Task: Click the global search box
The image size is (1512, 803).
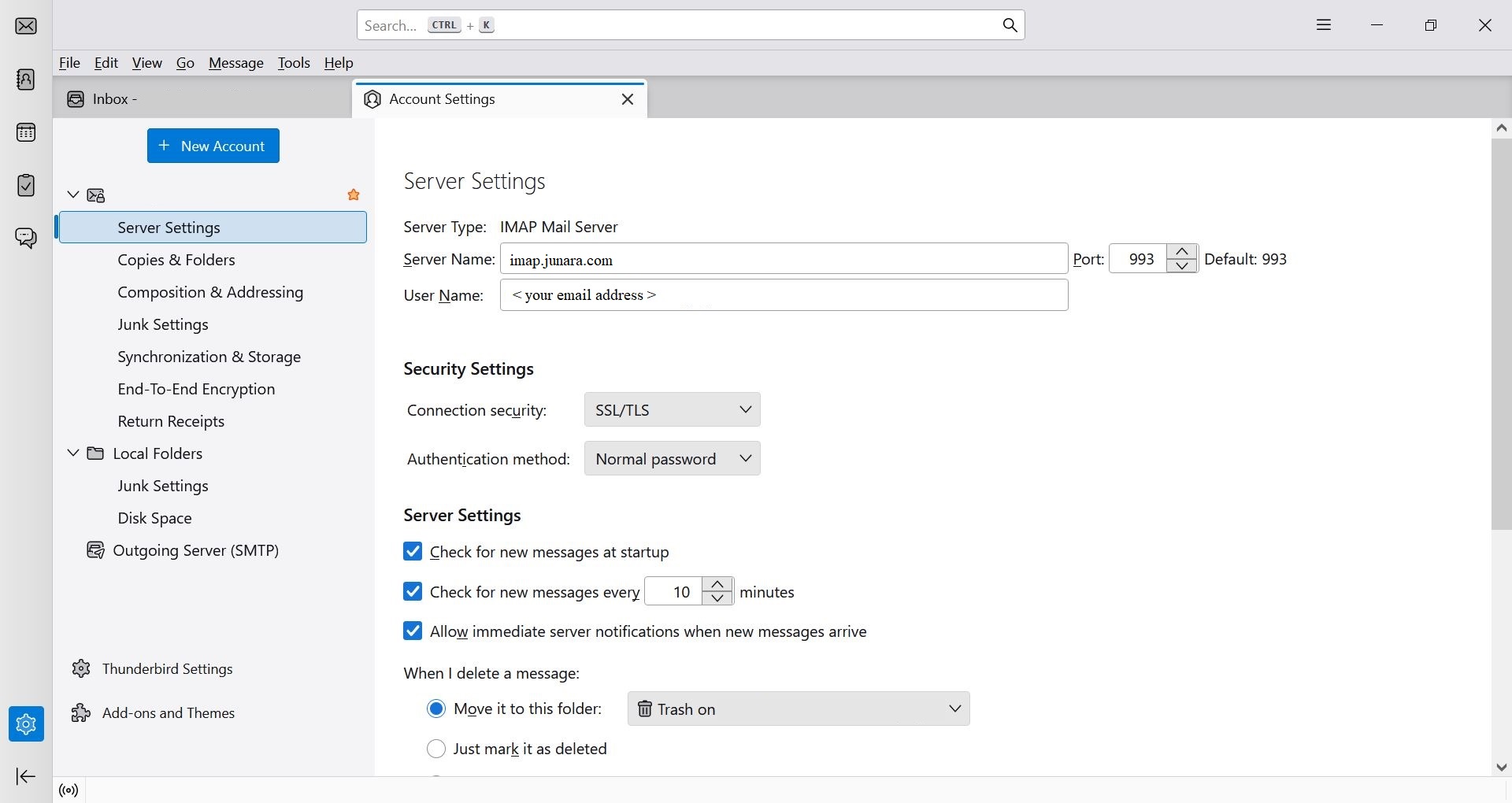Action: point(691,25)
